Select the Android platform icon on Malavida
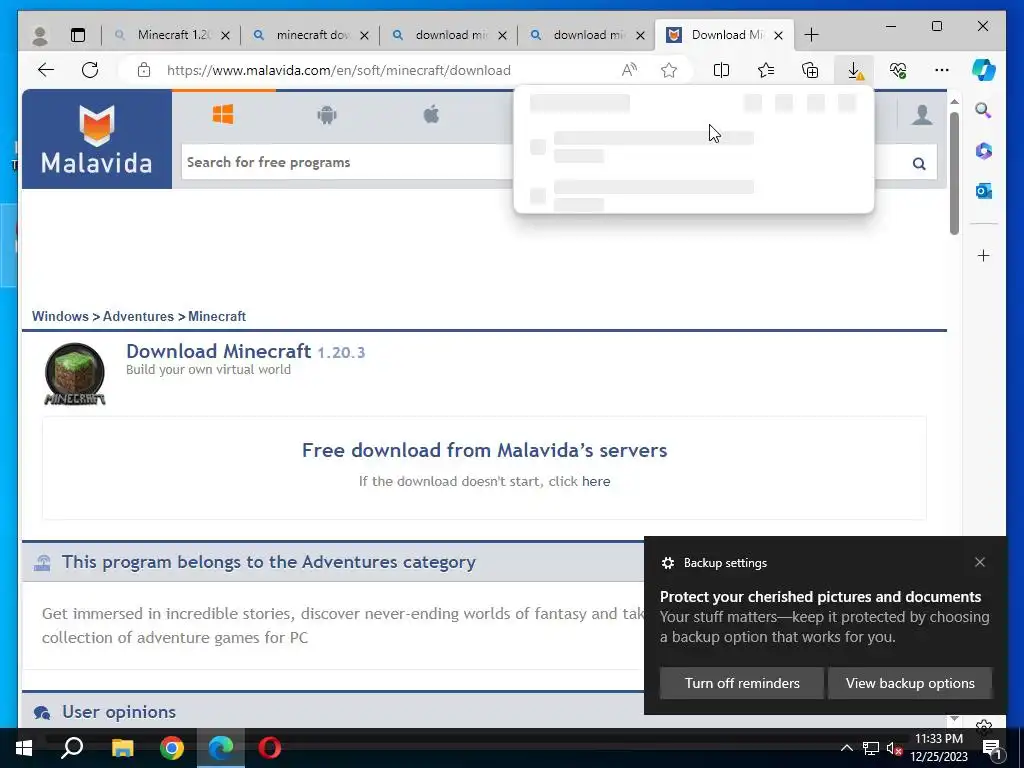This screenshot has width=1024, height=768. click(x=327, y=116)
